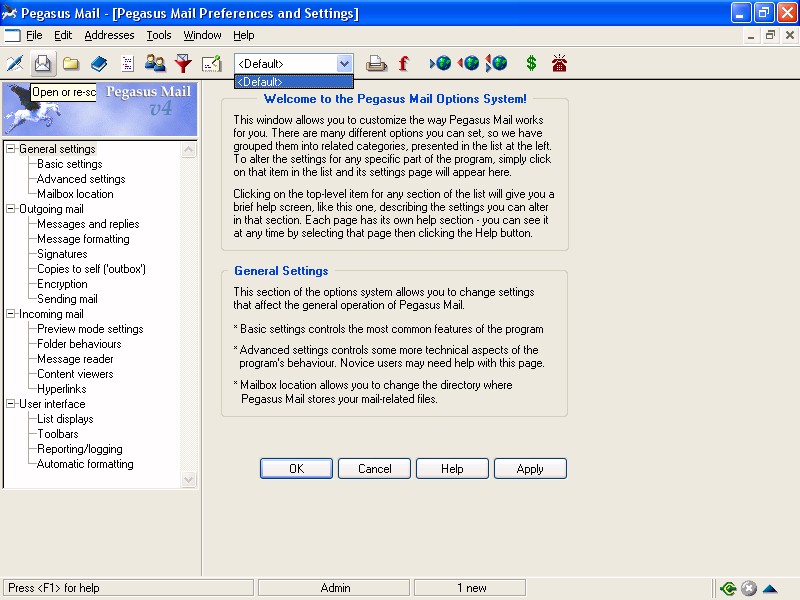Select Messages and replies tree item
The width and height of the screenshot is (800, 600).
pos(88,224)
